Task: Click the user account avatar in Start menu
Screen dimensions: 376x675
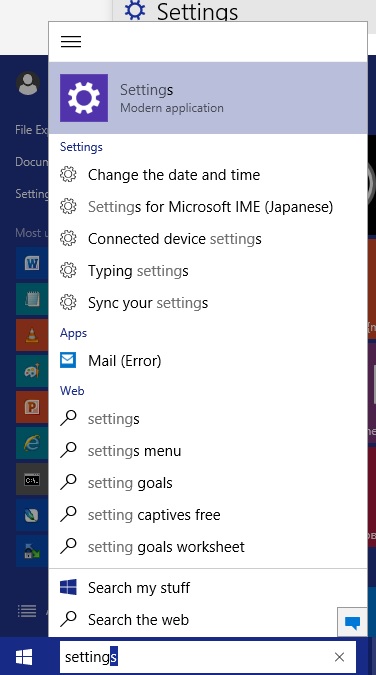Action: click(x=28, y=84)
